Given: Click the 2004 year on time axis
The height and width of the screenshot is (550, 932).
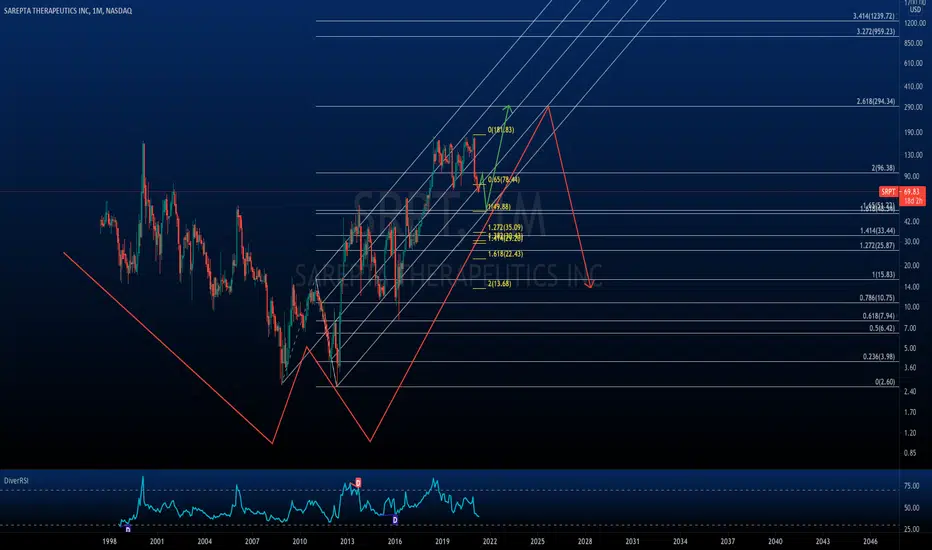Looking at the screenshot, I should (x=204, y=542).
